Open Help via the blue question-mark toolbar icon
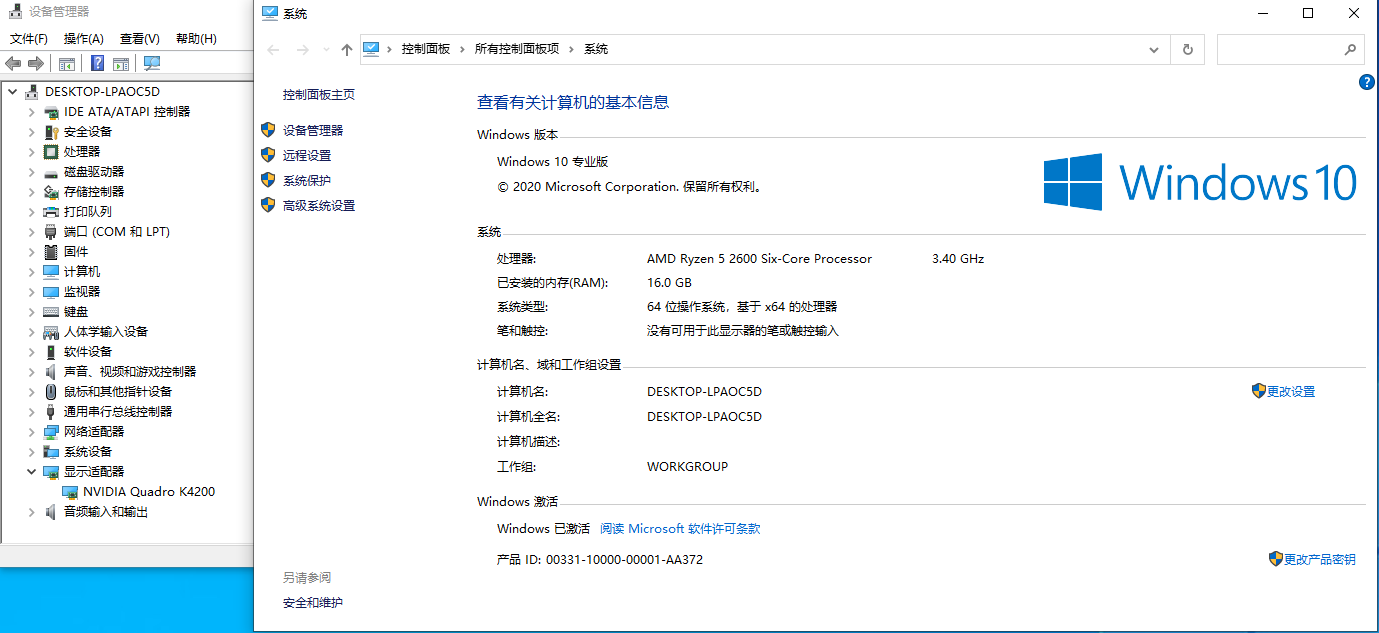The height and width of the screenshot is (633, 1379). tap(97, 64)
